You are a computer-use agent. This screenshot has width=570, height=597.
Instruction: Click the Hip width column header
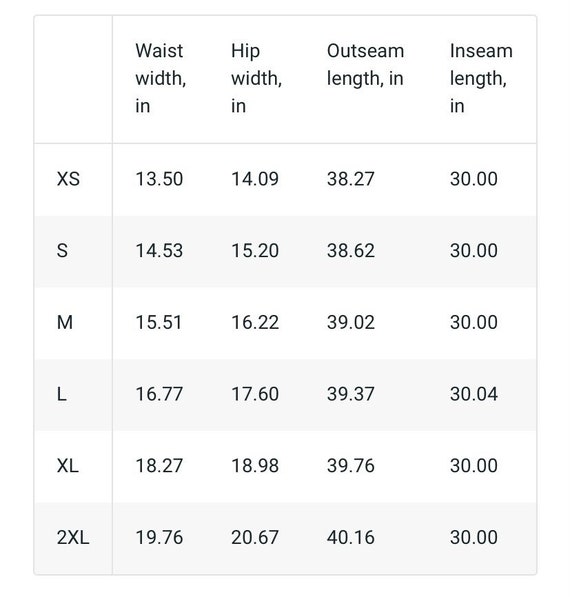[256, 78]
